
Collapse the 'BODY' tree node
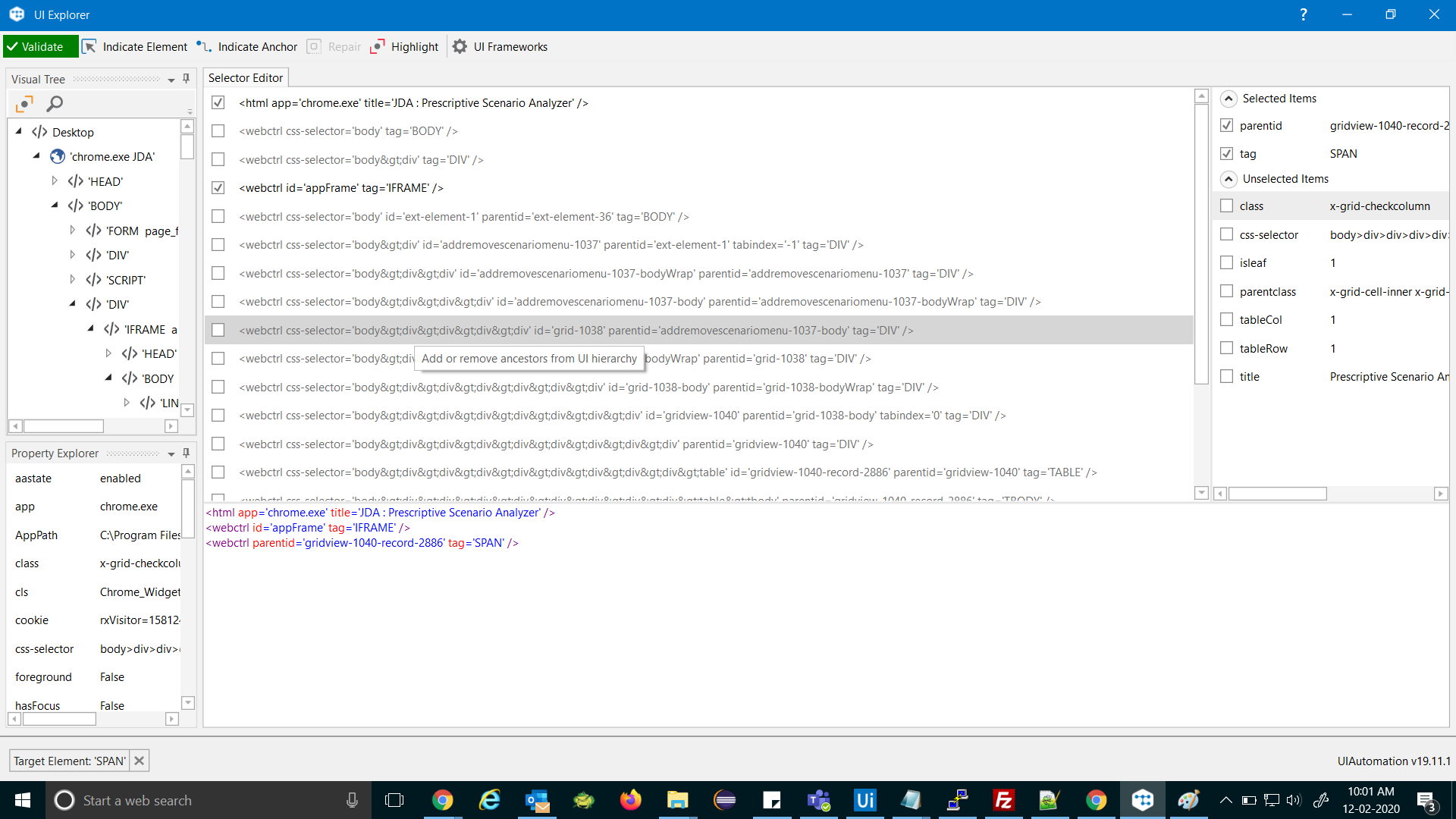tap(55, 206)
